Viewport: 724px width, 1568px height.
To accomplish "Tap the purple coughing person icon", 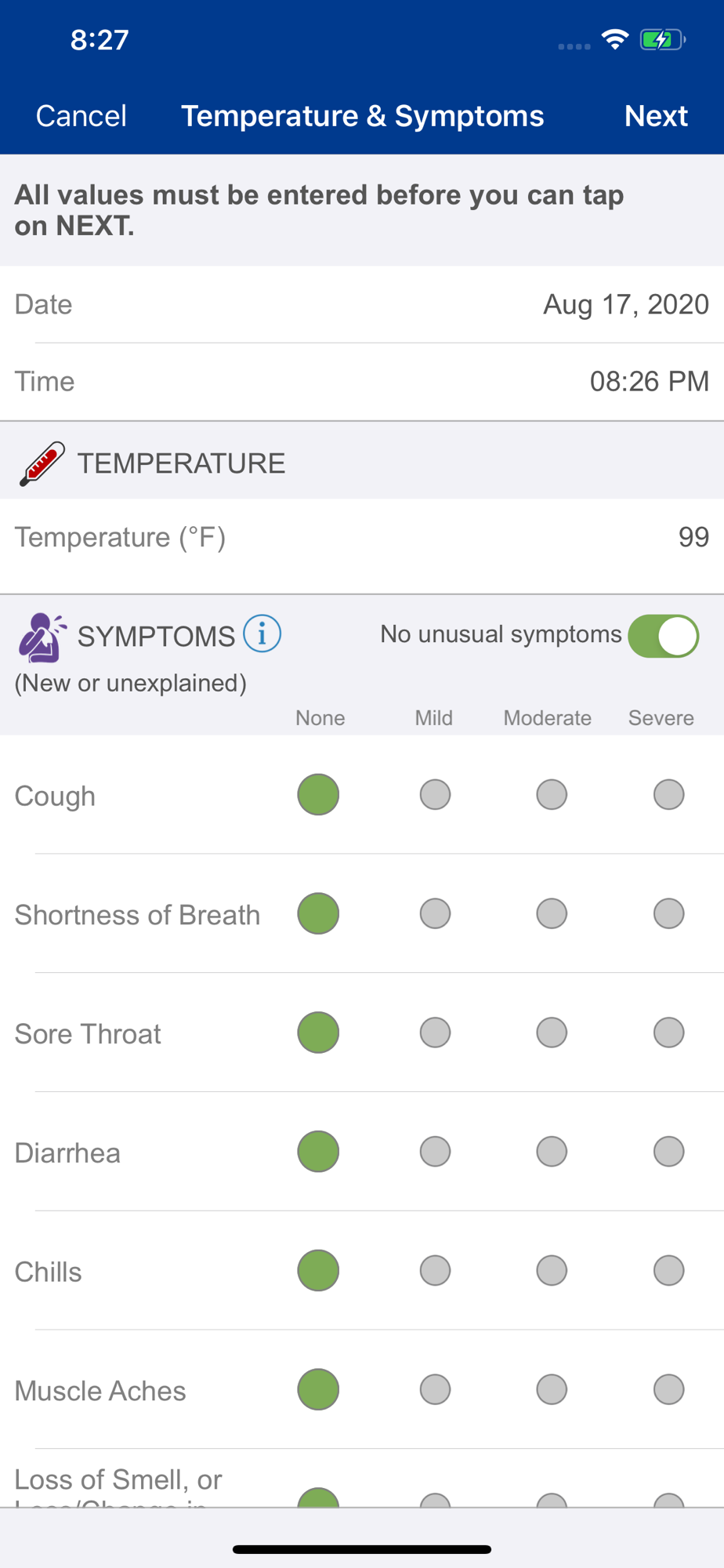I will [42, 637].
